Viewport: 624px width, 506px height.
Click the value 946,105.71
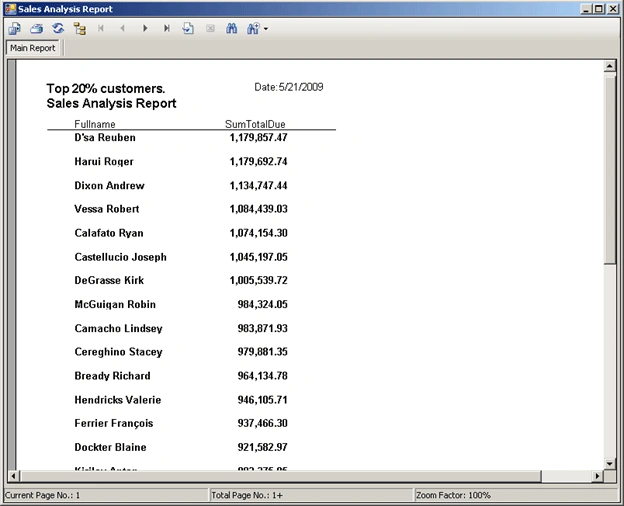click(x=263, y=400)
